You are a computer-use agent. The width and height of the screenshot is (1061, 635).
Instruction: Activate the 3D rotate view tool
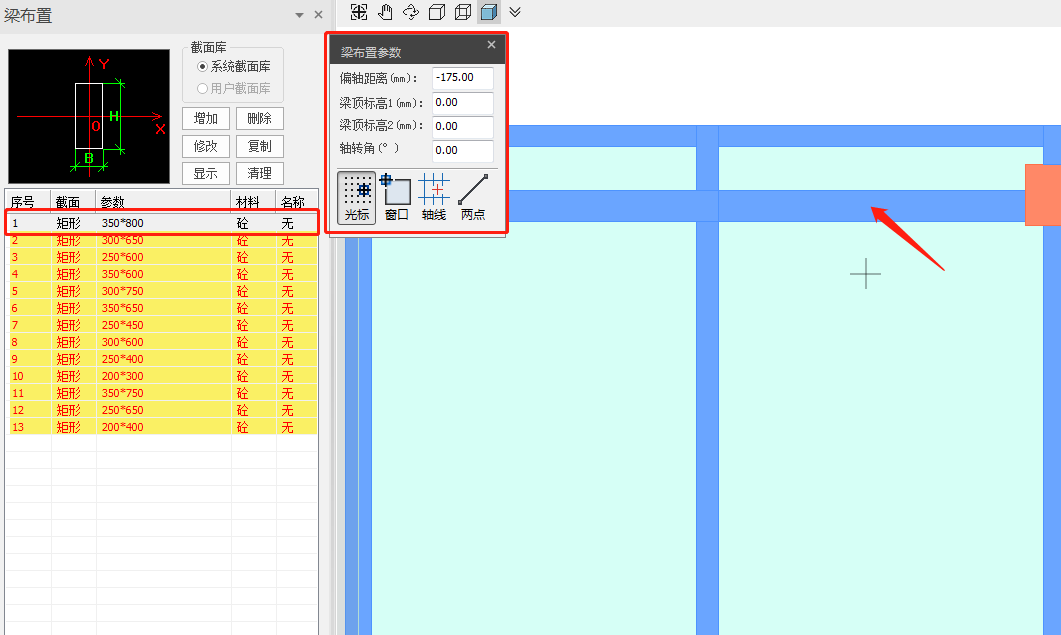[x=411, y=12]
